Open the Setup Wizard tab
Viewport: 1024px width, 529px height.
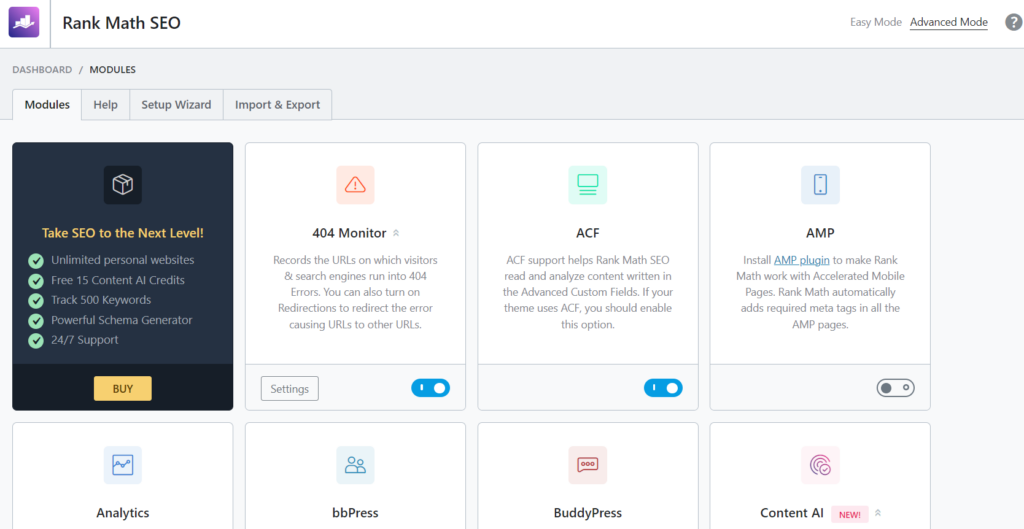click(x=176, y=104)
